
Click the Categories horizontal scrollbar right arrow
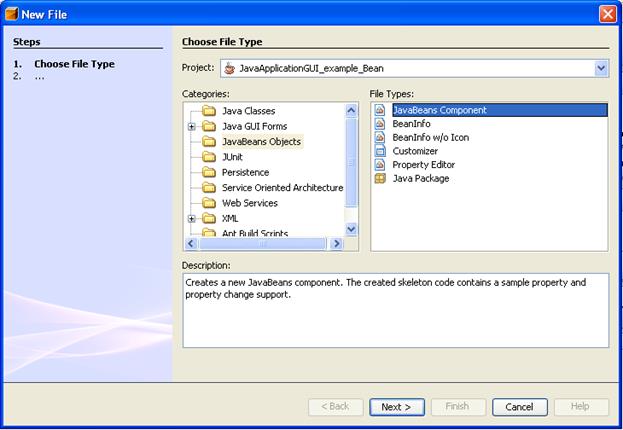pos(336,244)
